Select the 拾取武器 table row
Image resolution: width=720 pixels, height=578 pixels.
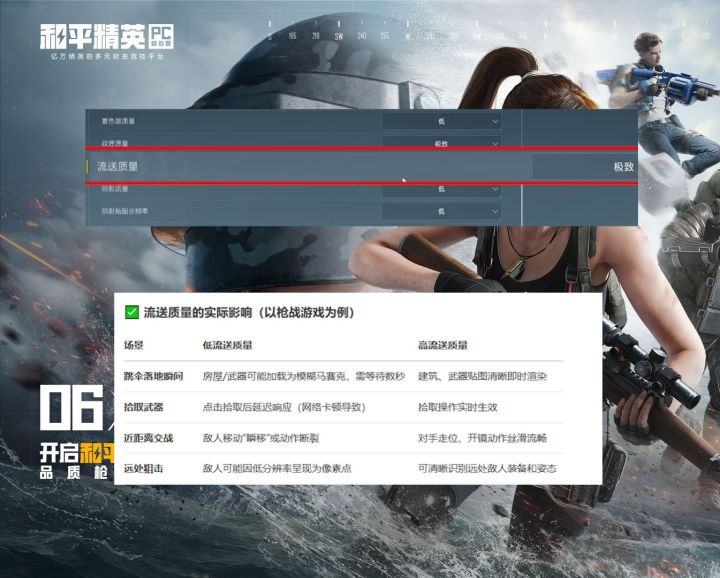pos(343,407)
